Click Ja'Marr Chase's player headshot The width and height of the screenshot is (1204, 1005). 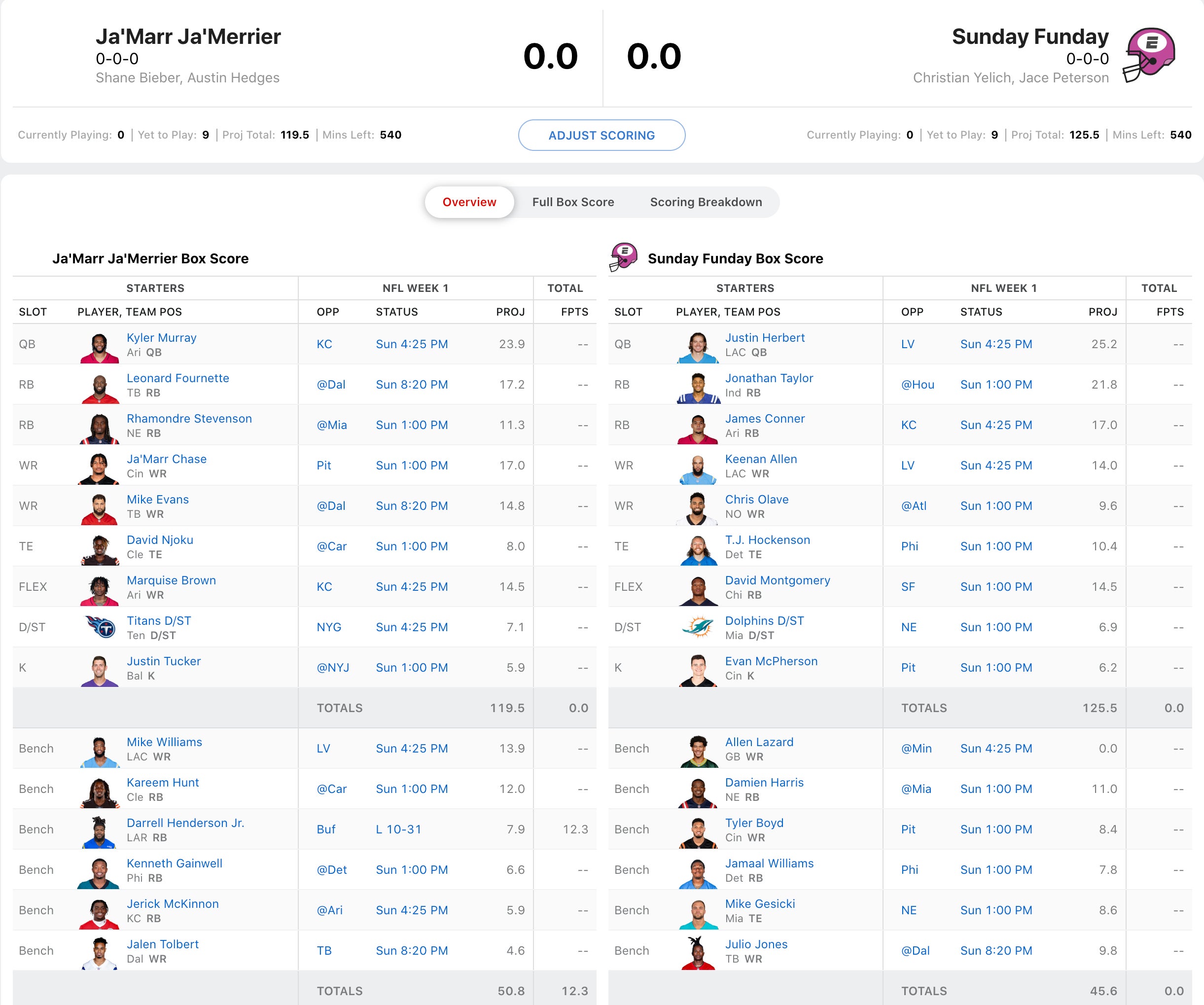tap(100, 468)
